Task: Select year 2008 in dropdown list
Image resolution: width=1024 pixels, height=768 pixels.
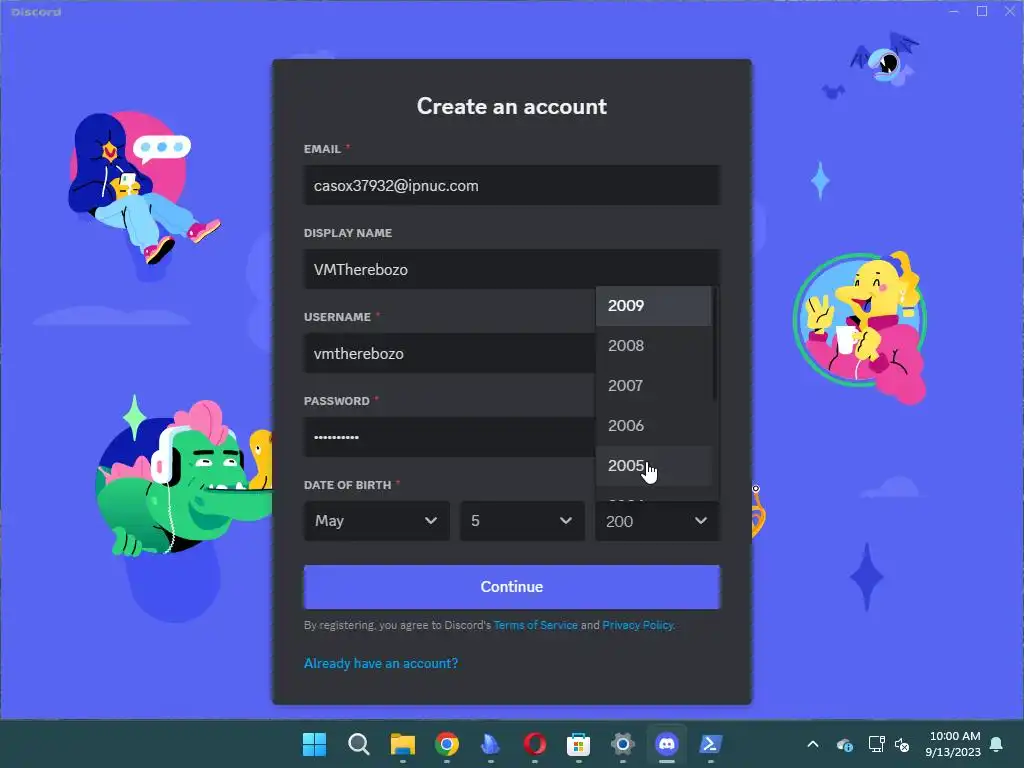Action: [654, 345]
